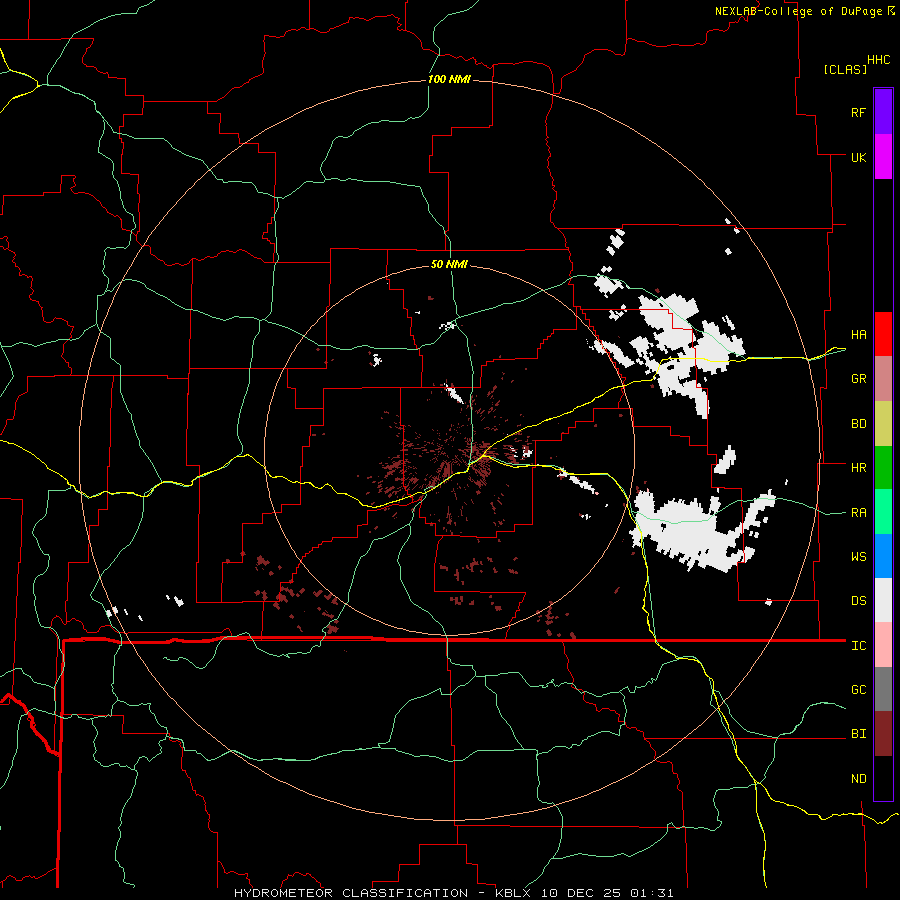The height and width of the screenshot is (900, 900).
Task: Click the 'HHC' product label
Action: pyautogui.click(x=878, y=60)
